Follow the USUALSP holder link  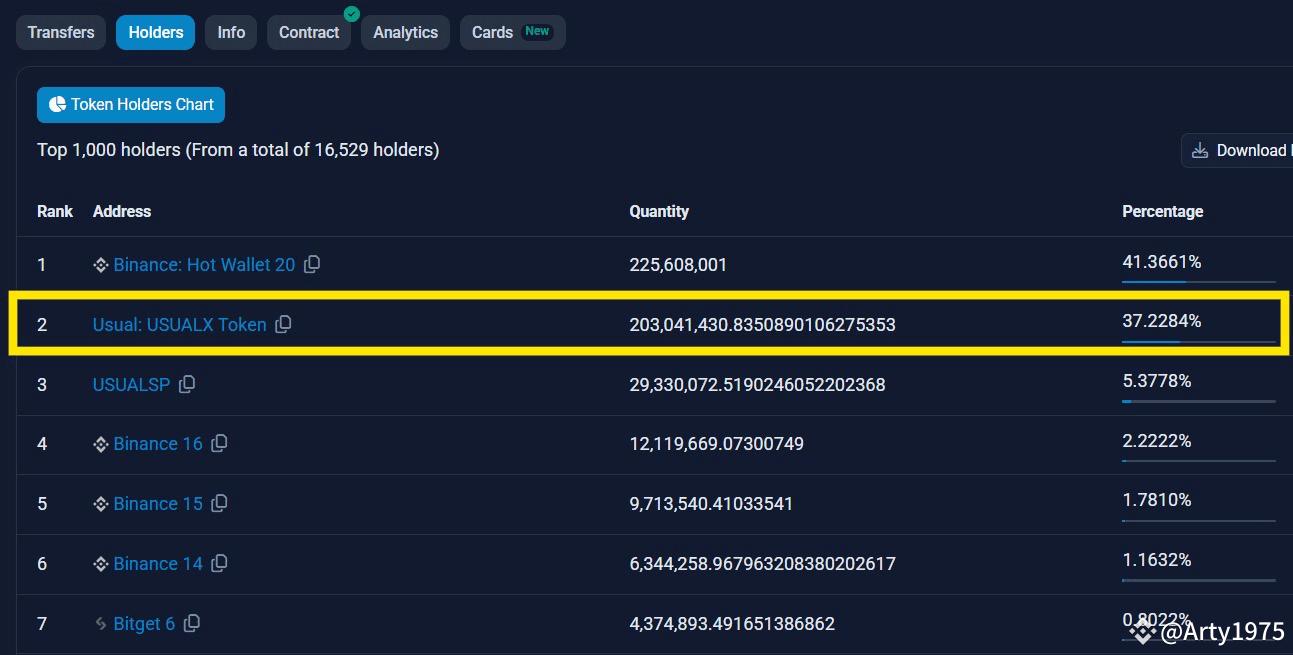[131, 384]
